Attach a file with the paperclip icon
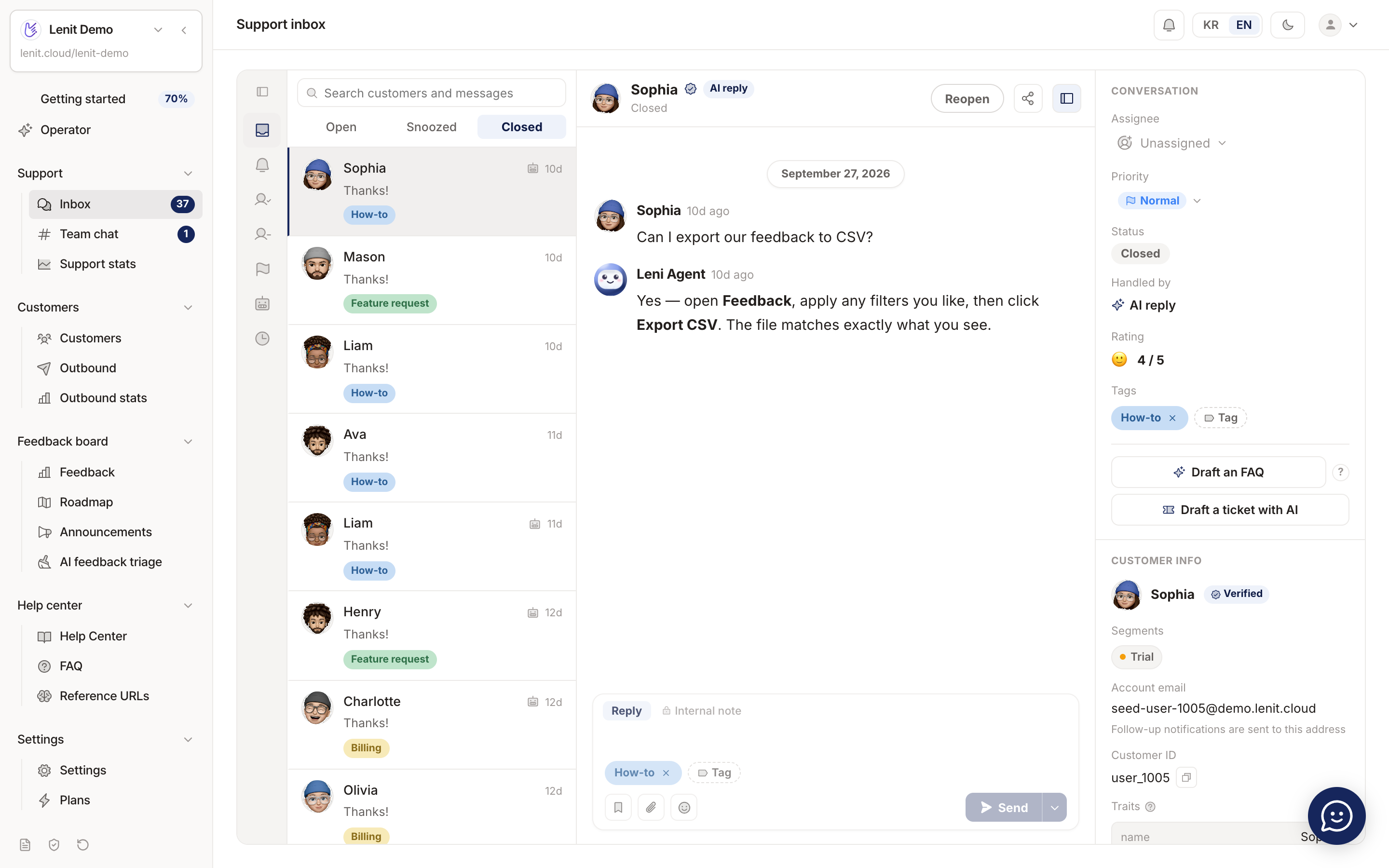This screenshot has height=868, width=1389. (x=651, y=807)
